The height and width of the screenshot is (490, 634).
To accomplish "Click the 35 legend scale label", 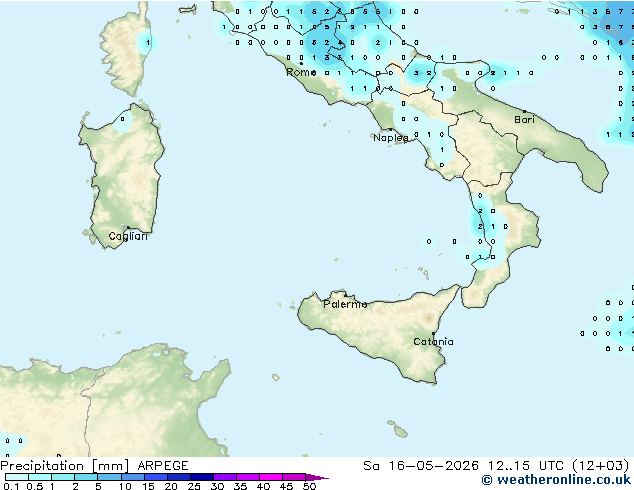I will pyautogui.click(x=240, y=486).
